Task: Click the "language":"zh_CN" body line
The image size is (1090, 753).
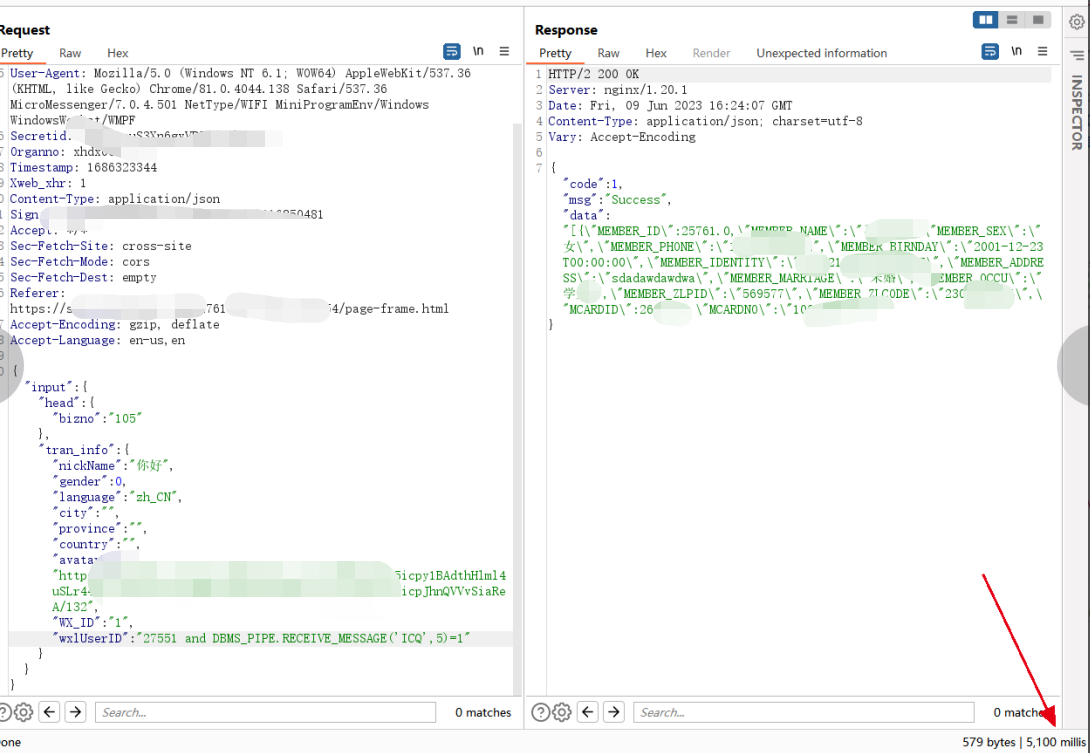Action: tap(117, 497)
